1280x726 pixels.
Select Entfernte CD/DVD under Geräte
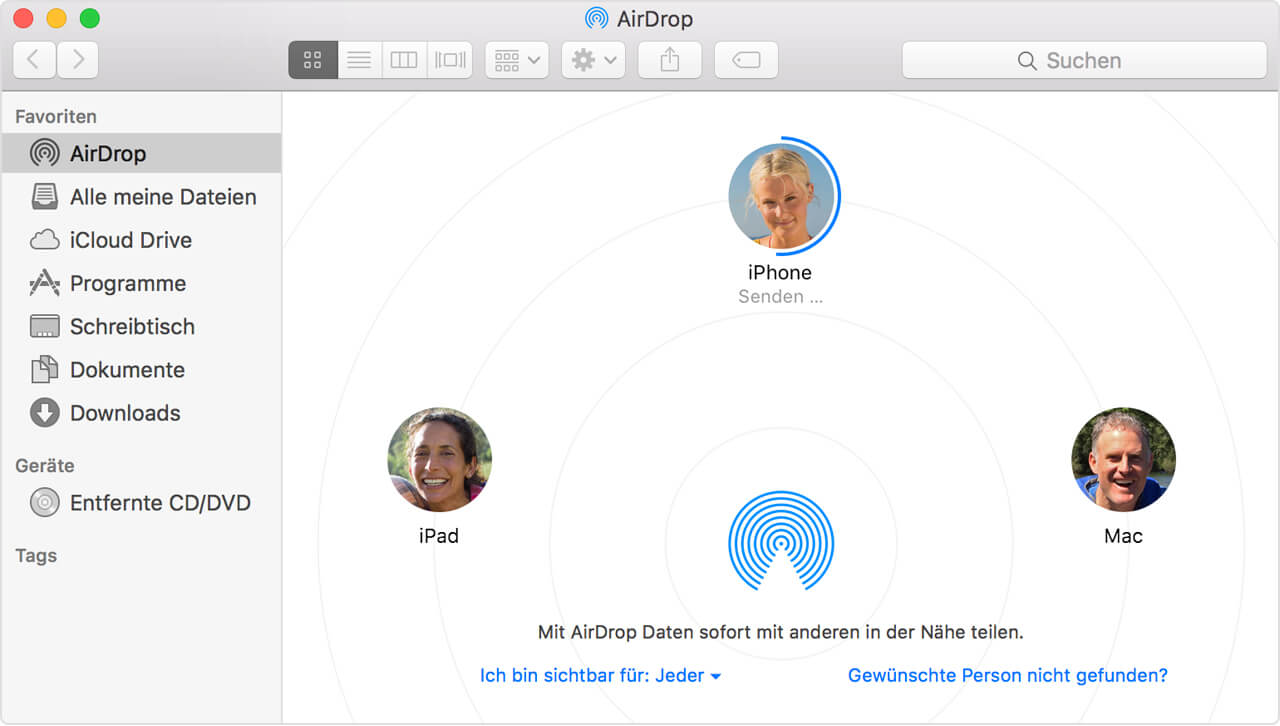pos(160,503)
